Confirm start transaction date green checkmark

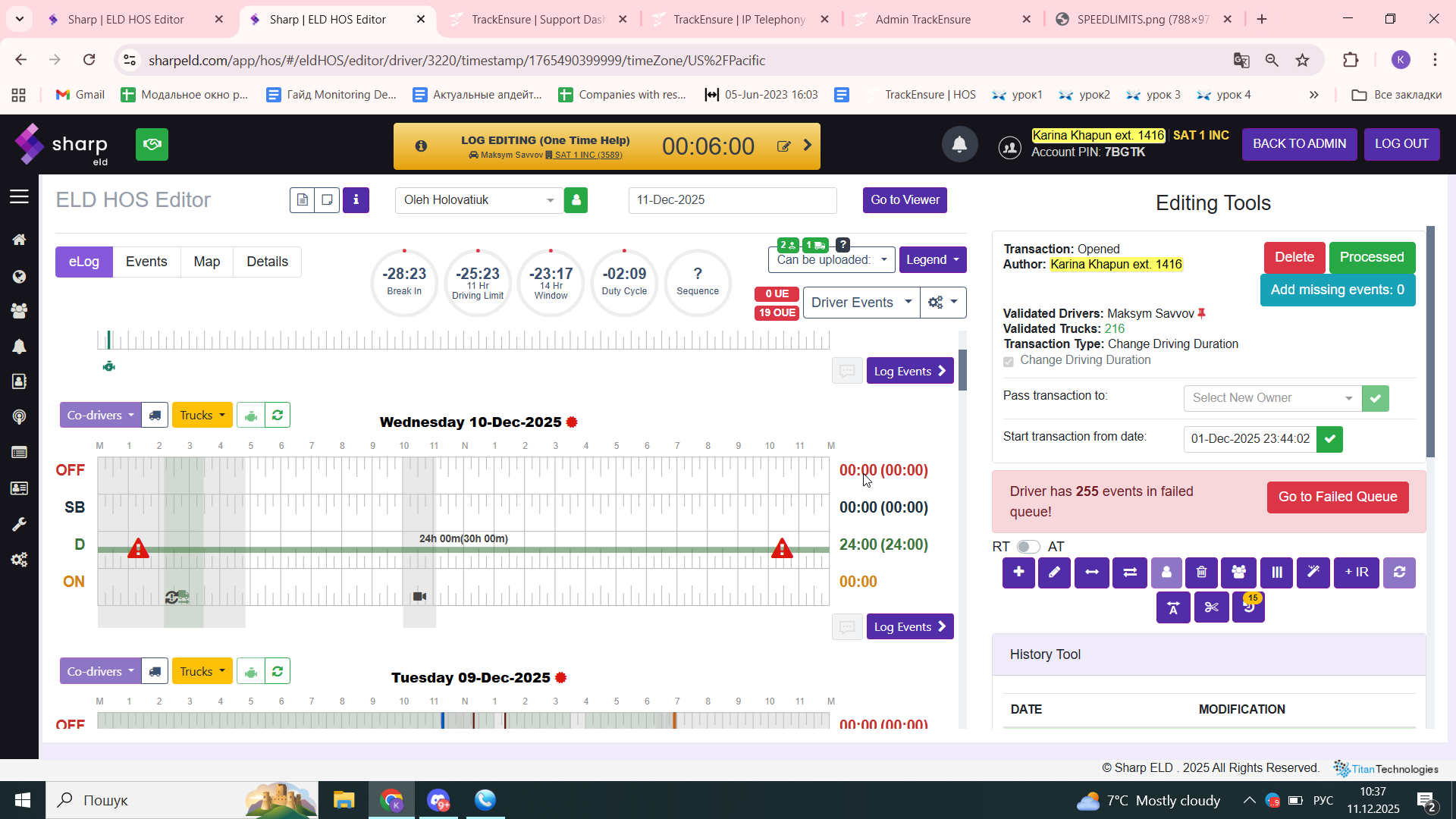click(x=1329, y=439)
